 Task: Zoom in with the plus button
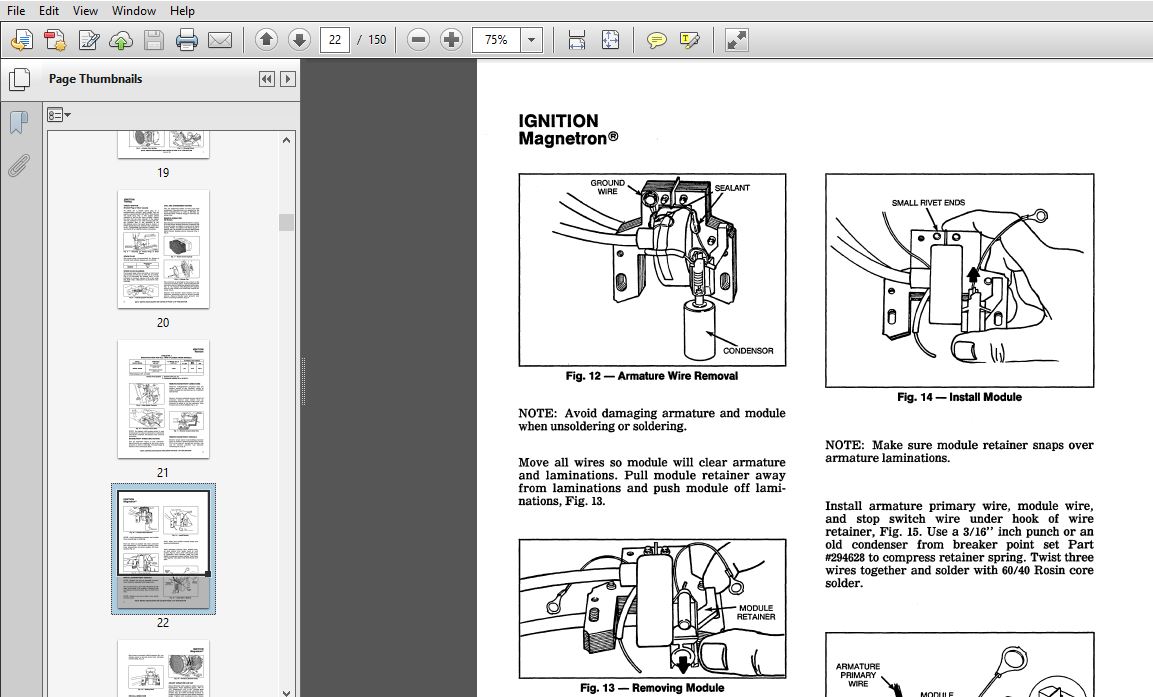451,40
